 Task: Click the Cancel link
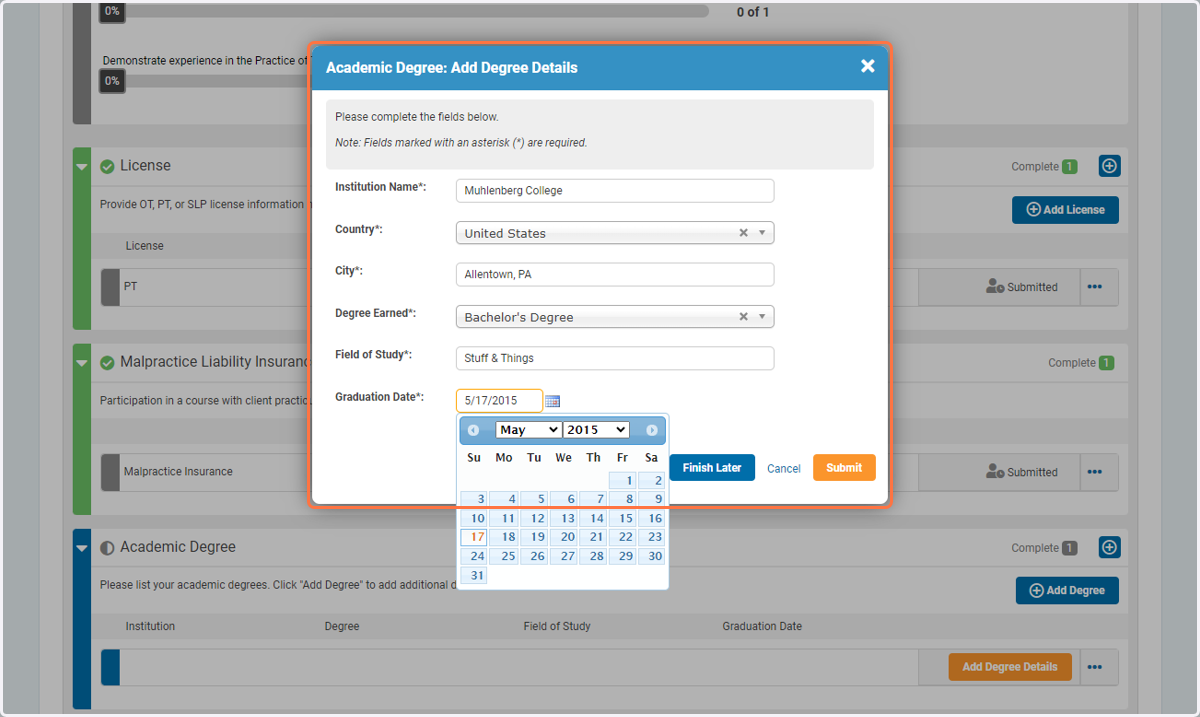(x=784, y=468)
